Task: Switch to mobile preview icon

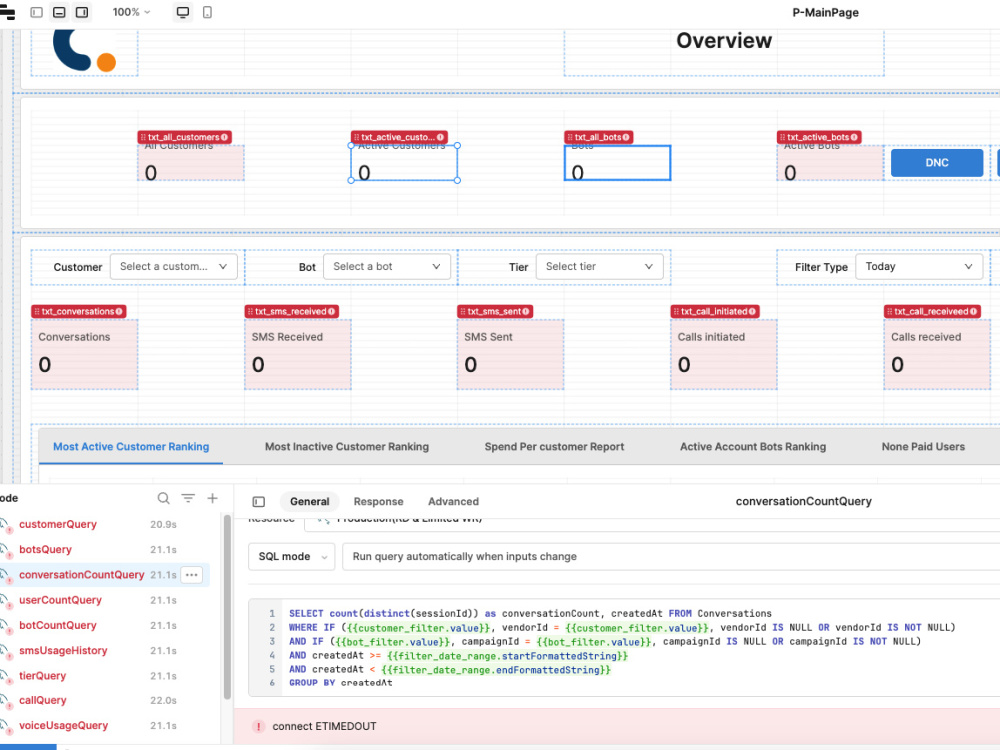Action: click(x=207, y=12)
